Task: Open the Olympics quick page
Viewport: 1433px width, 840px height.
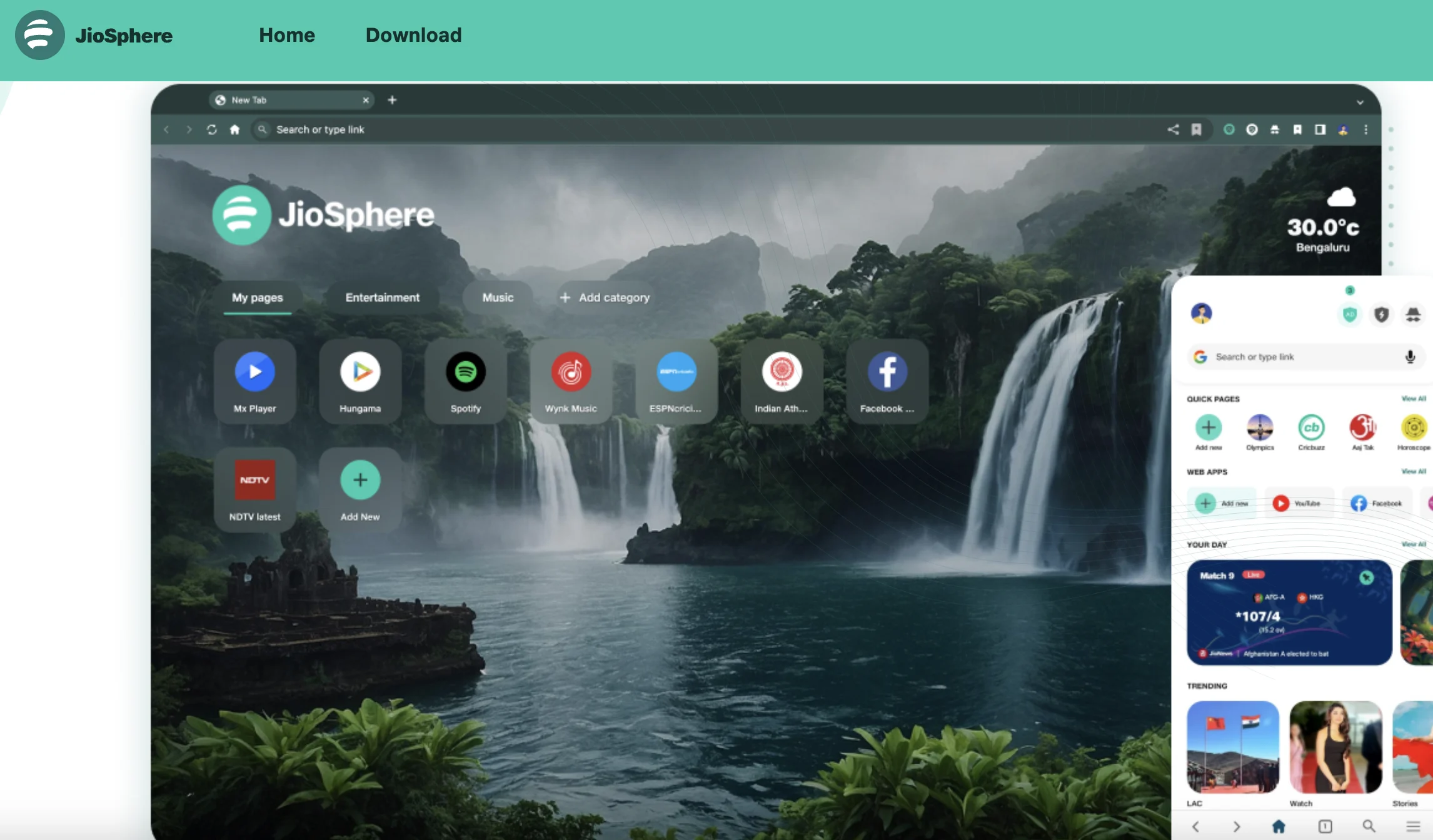Action: click(1260, 432)
